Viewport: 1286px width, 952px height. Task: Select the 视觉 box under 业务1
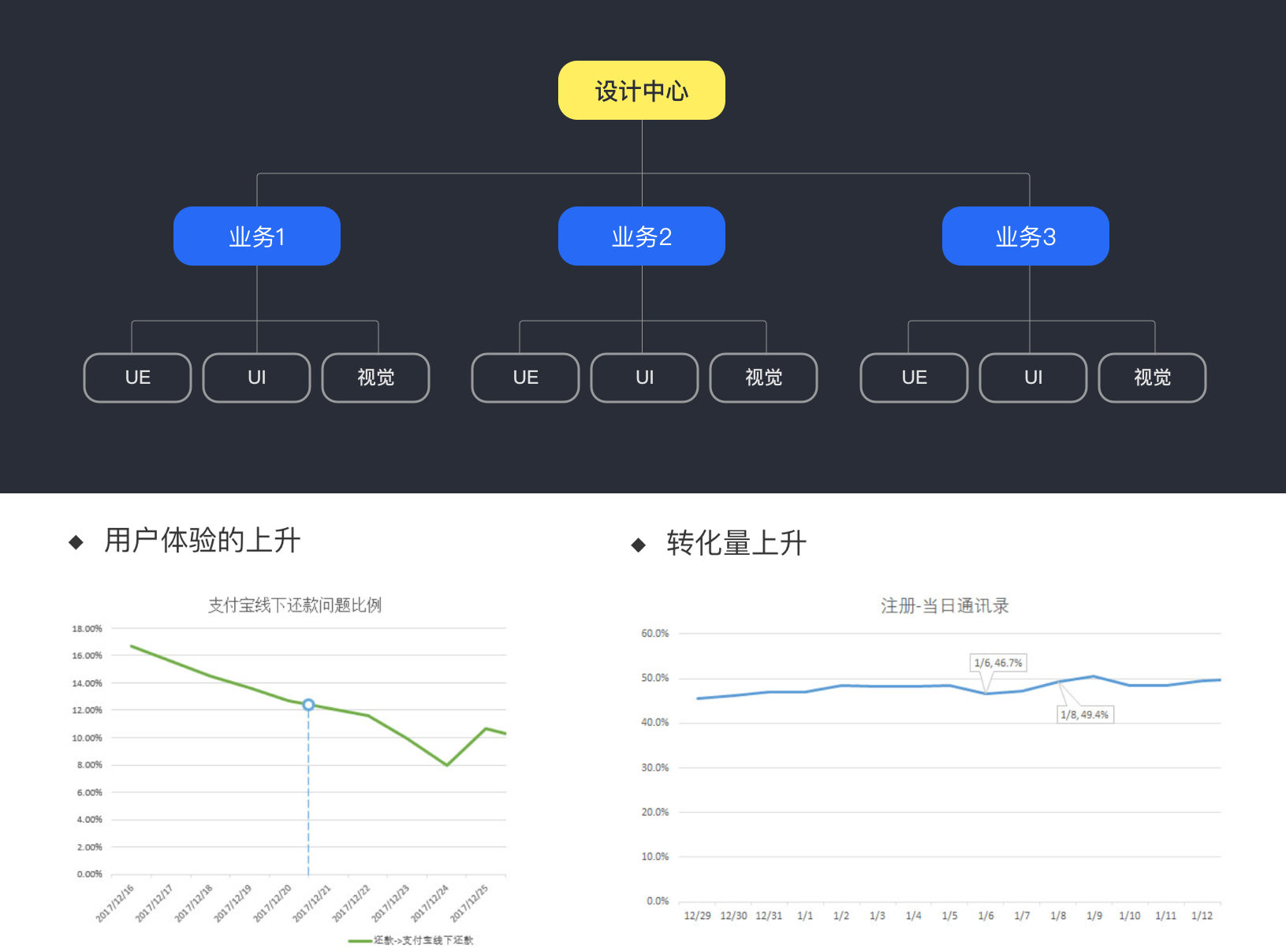click(376, 377)
